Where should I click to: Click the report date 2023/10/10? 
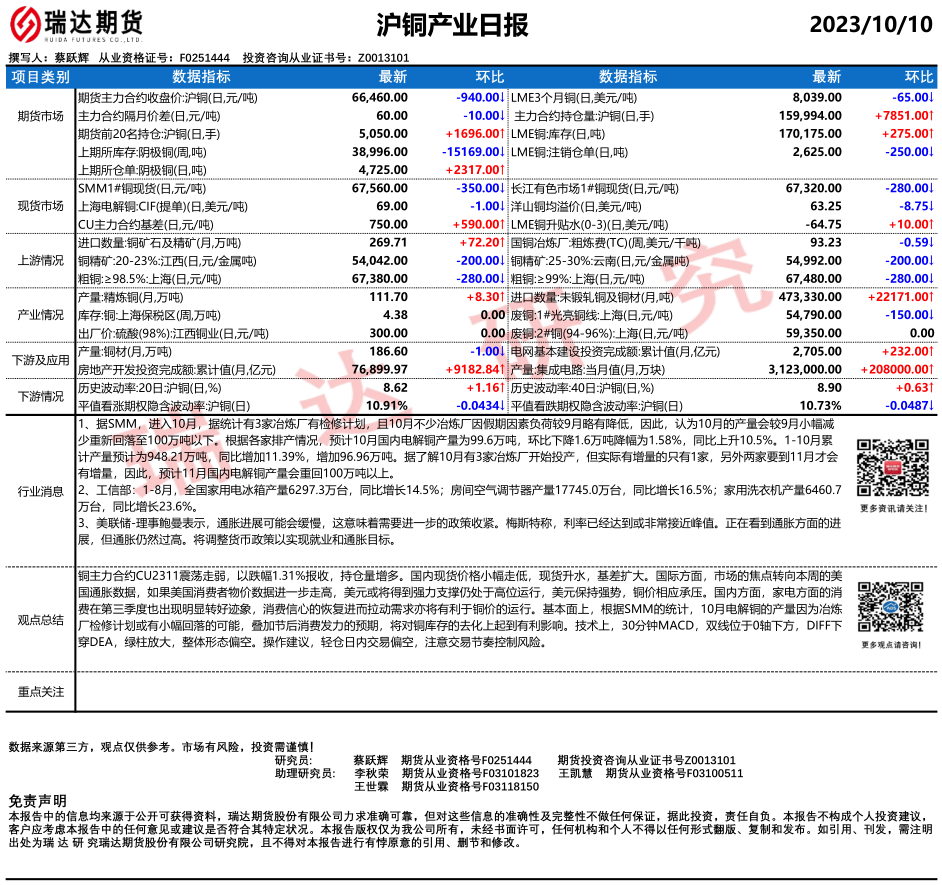(x=869, y=24)
